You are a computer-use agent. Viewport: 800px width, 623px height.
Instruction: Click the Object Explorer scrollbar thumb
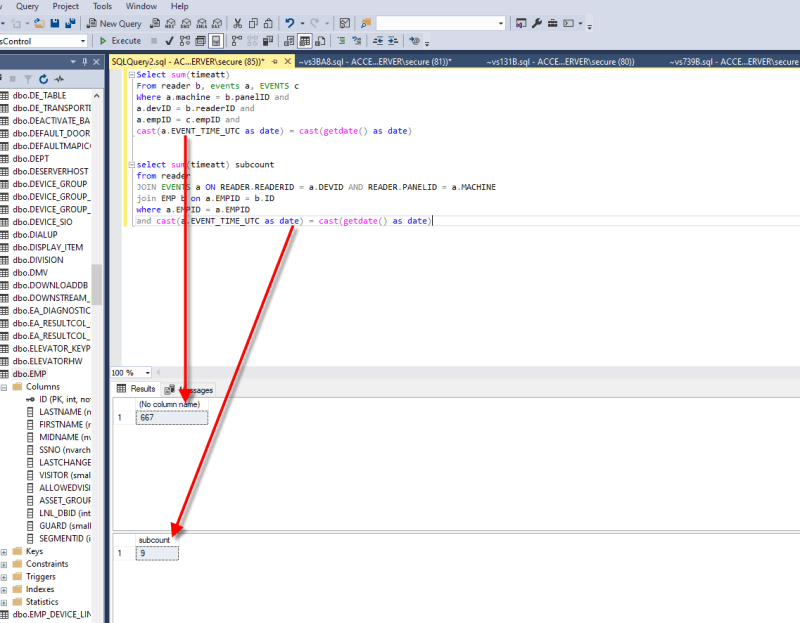(x=96, y=284)
